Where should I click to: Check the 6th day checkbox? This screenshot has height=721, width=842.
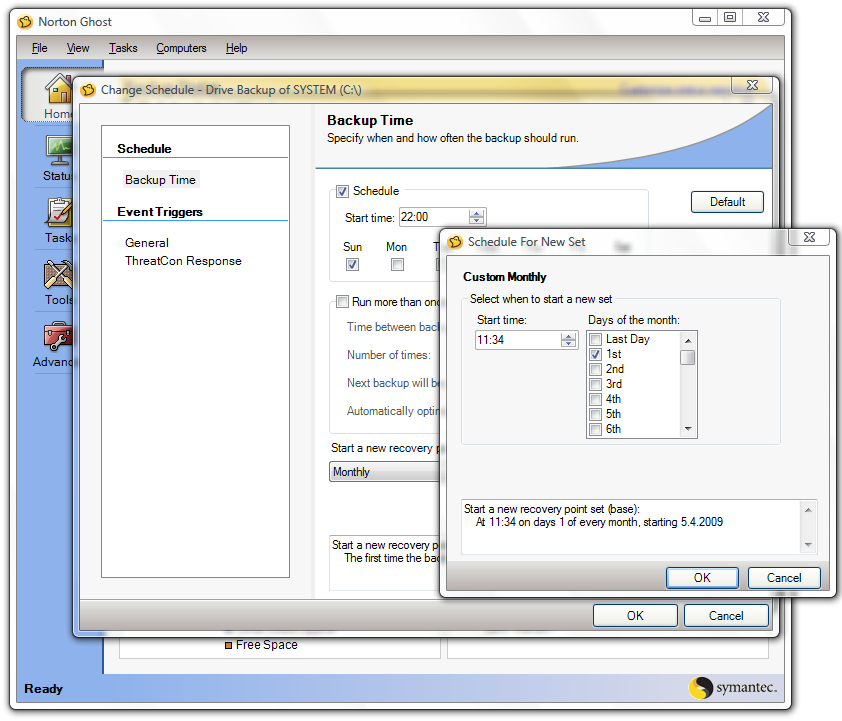(x=595, y=429)
